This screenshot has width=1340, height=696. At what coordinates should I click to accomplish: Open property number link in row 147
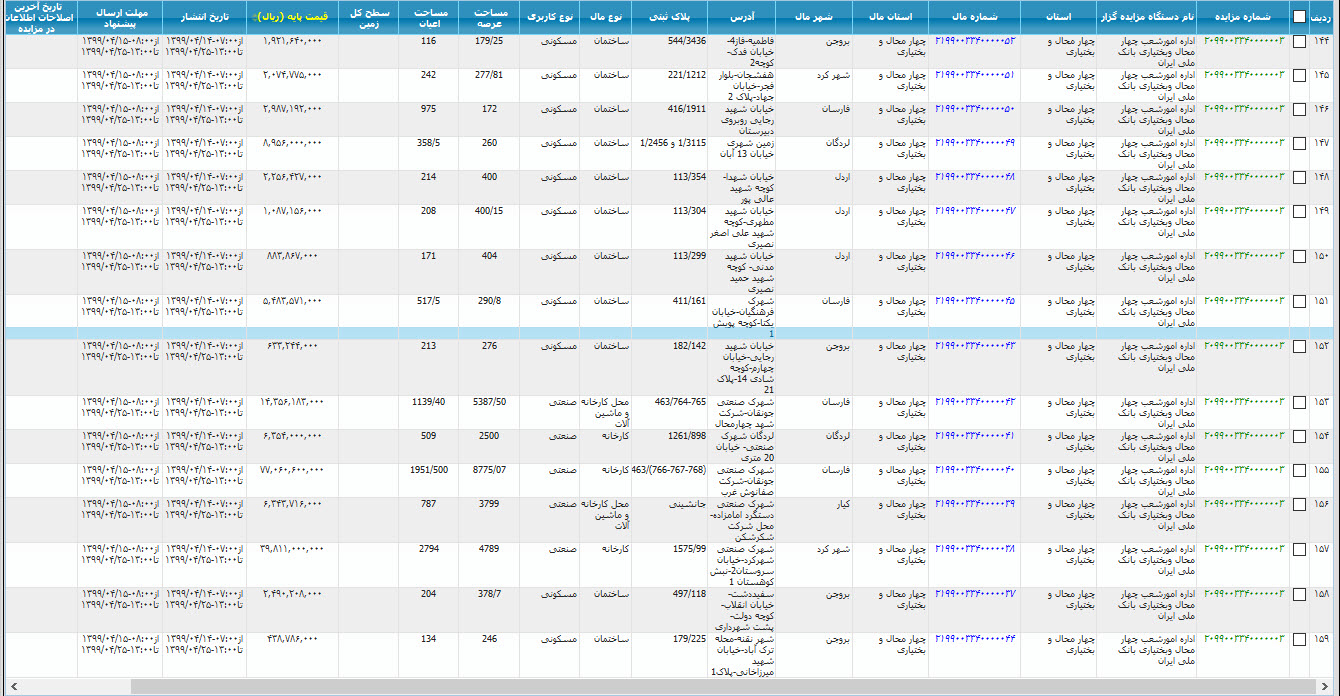[x=974, y=143]
